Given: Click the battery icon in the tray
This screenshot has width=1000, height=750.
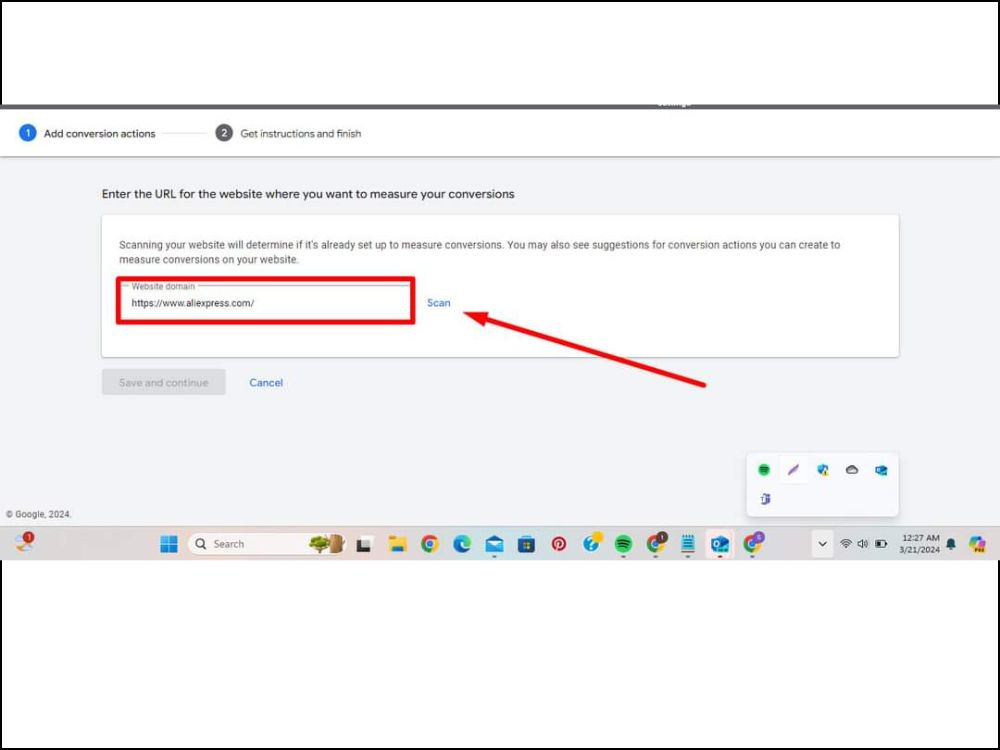Looking at the screenshot, I should (881, 544).
